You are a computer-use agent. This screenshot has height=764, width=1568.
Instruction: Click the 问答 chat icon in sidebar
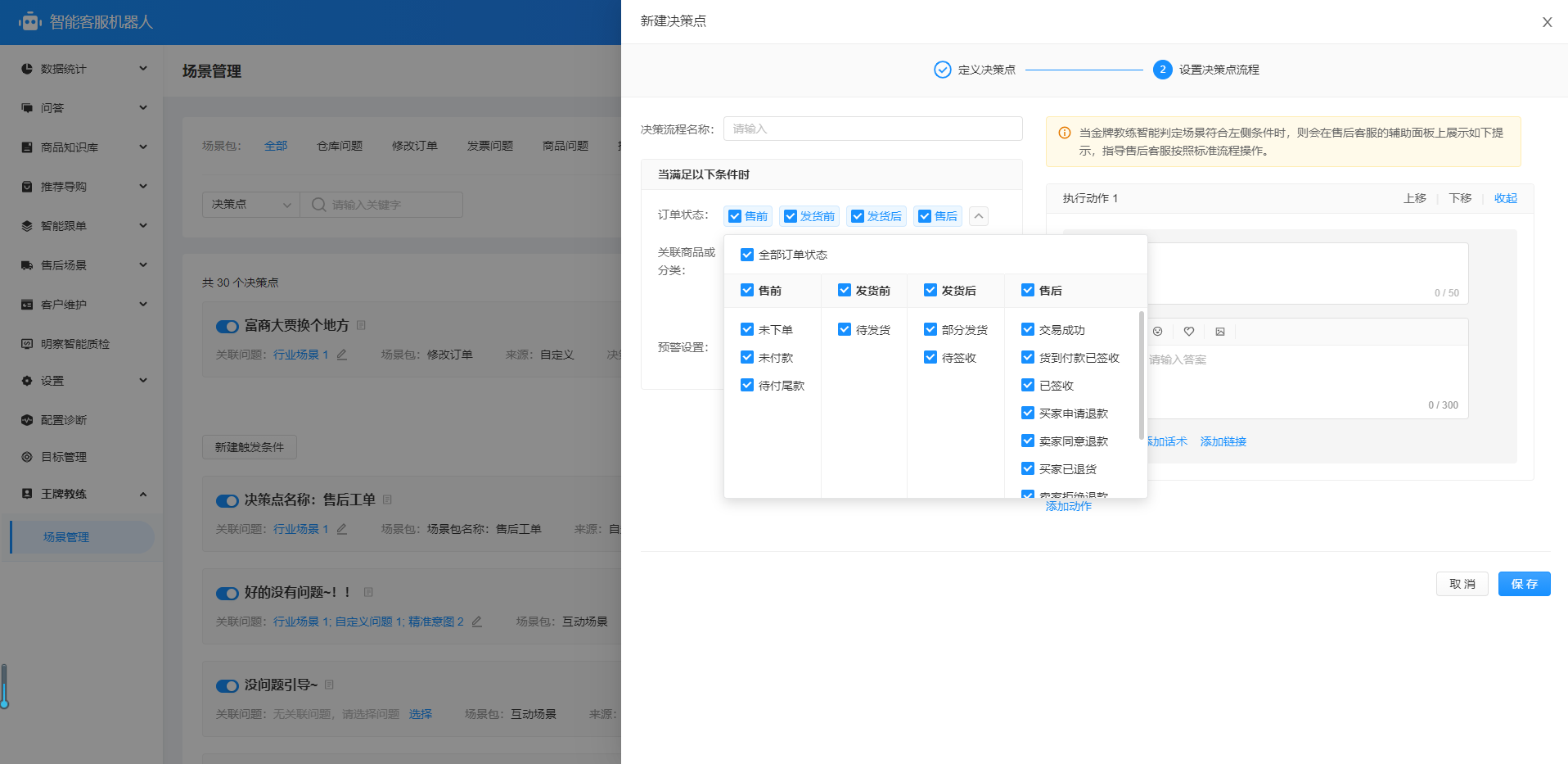click(x=27, y=108)
